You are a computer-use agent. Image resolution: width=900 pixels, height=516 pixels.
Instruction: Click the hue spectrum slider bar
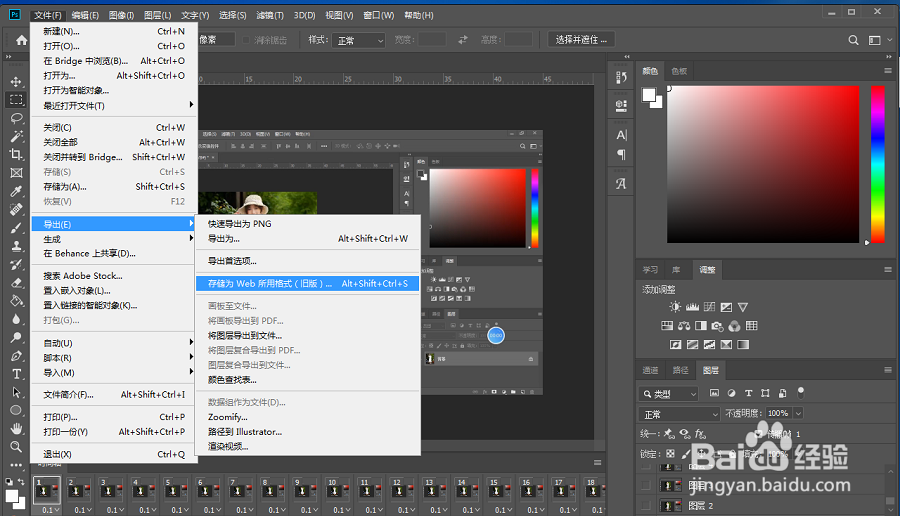coord(878,164)
